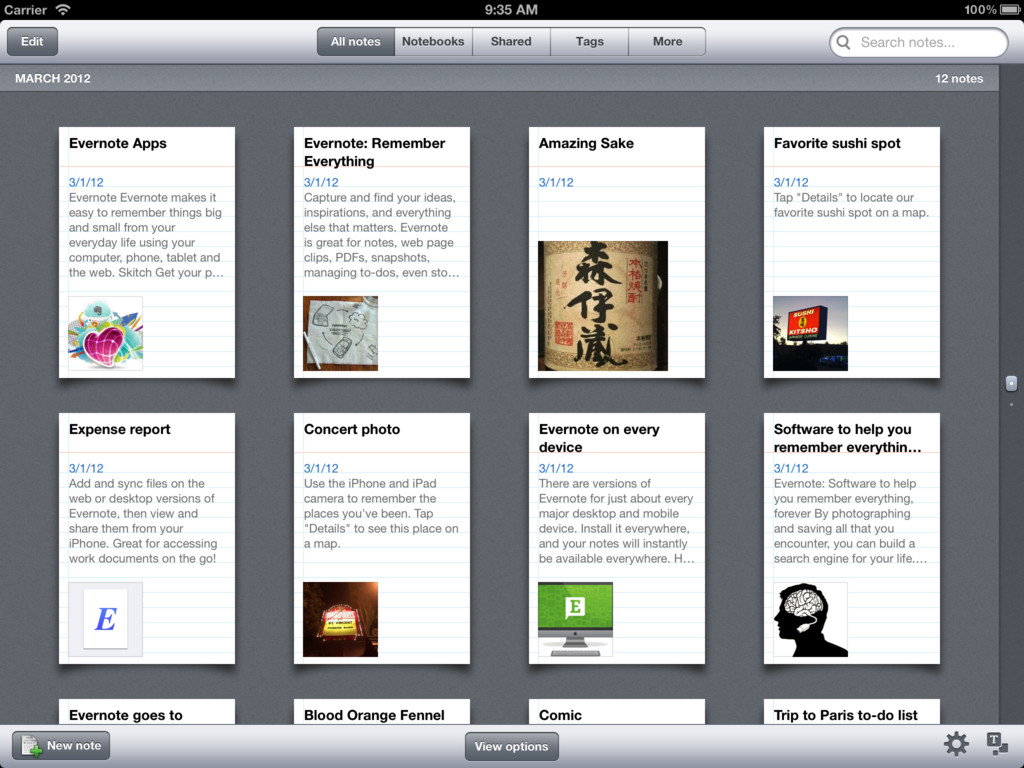The width and height of the screenshot is (1024, 768).
Task: Tap the 3/1/12 date on Evernote Apps
Action: (86, 183)
